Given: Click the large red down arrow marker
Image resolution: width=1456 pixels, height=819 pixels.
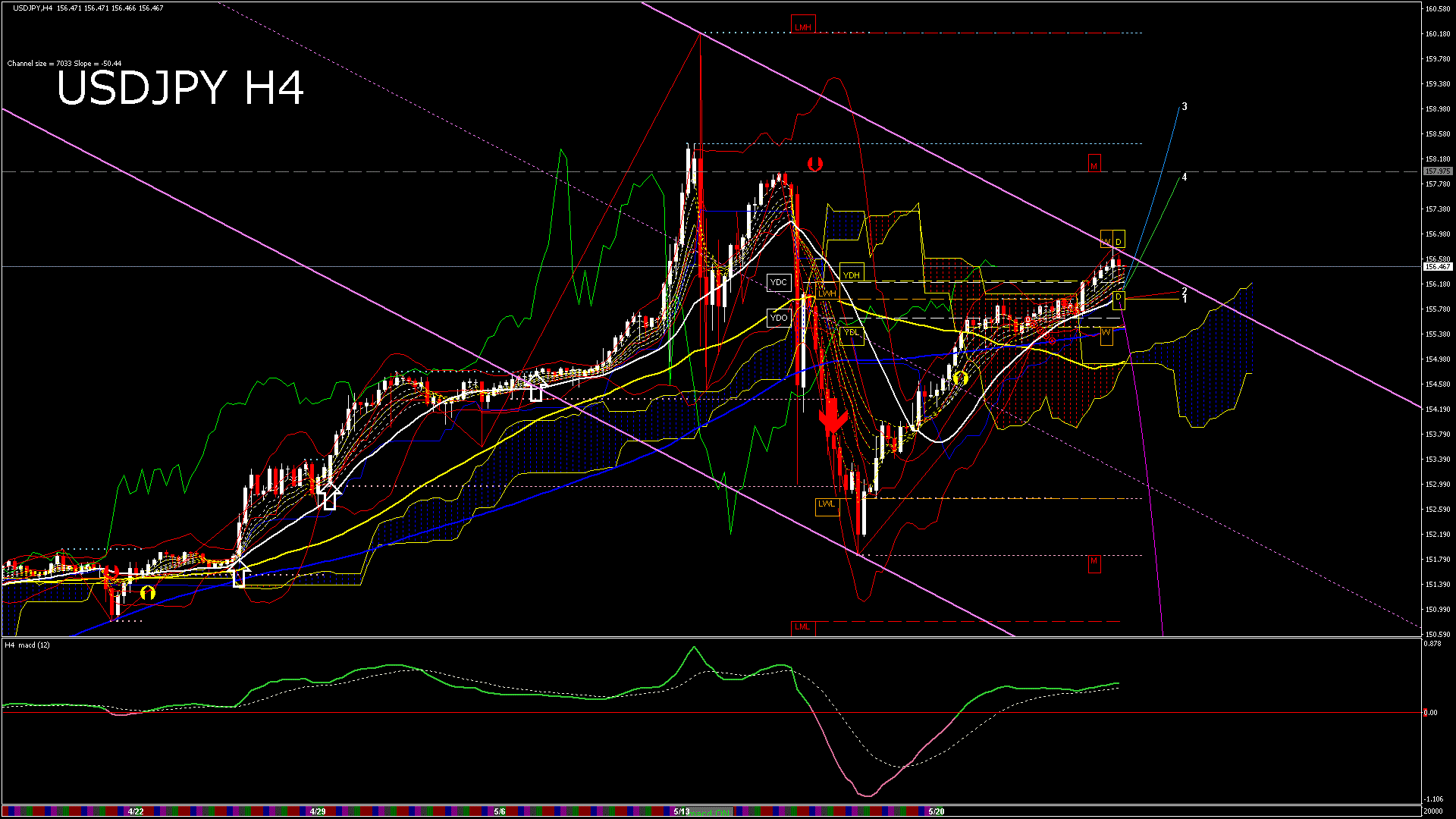Looking at the screenshot, I should tap(833, 416).
